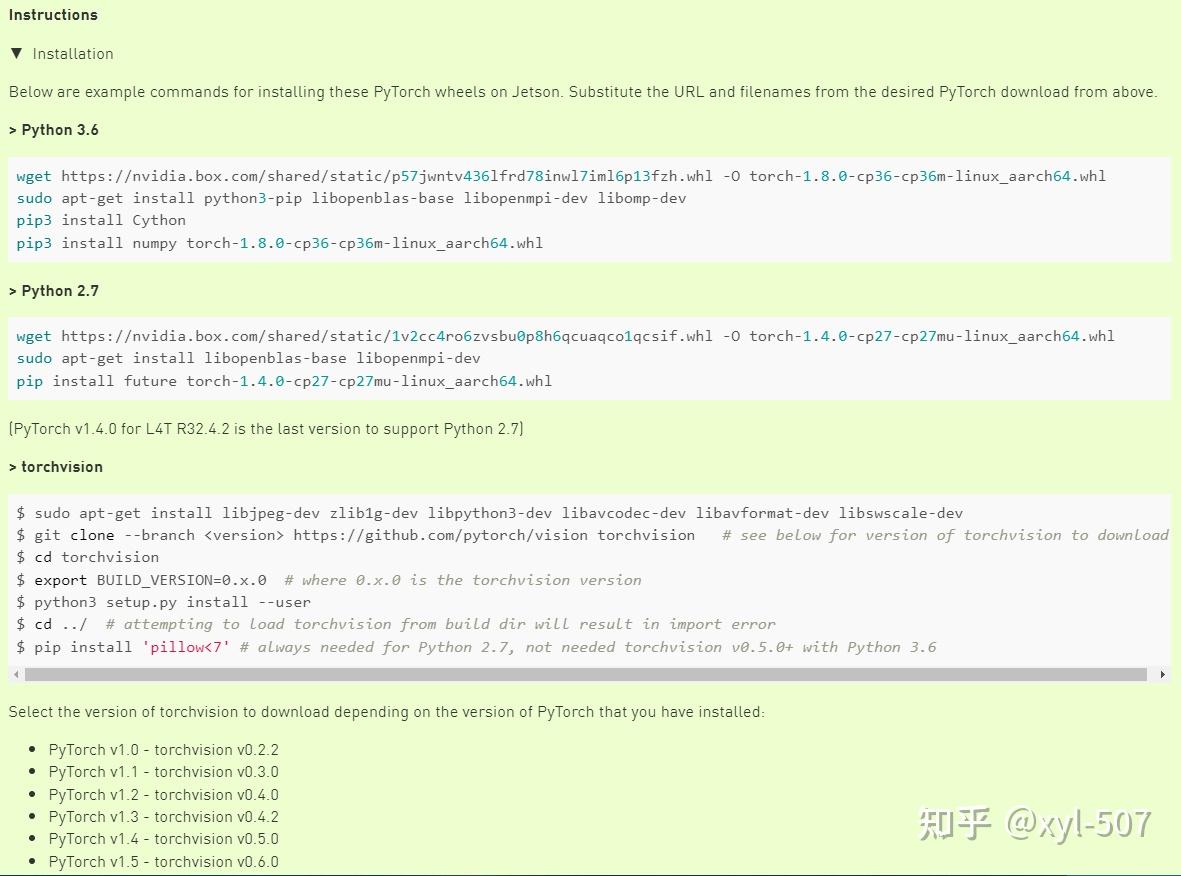The width and height of the screenshot is (1181, 876).
Task: Click the '> Python 2.7' heading
Action: coord(53,291)
